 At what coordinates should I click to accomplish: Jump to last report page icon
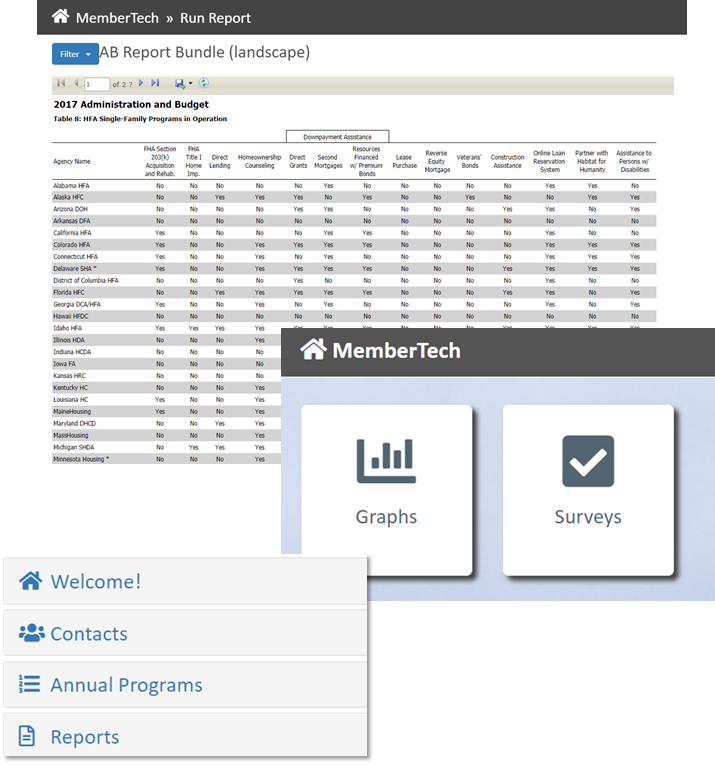155,83
